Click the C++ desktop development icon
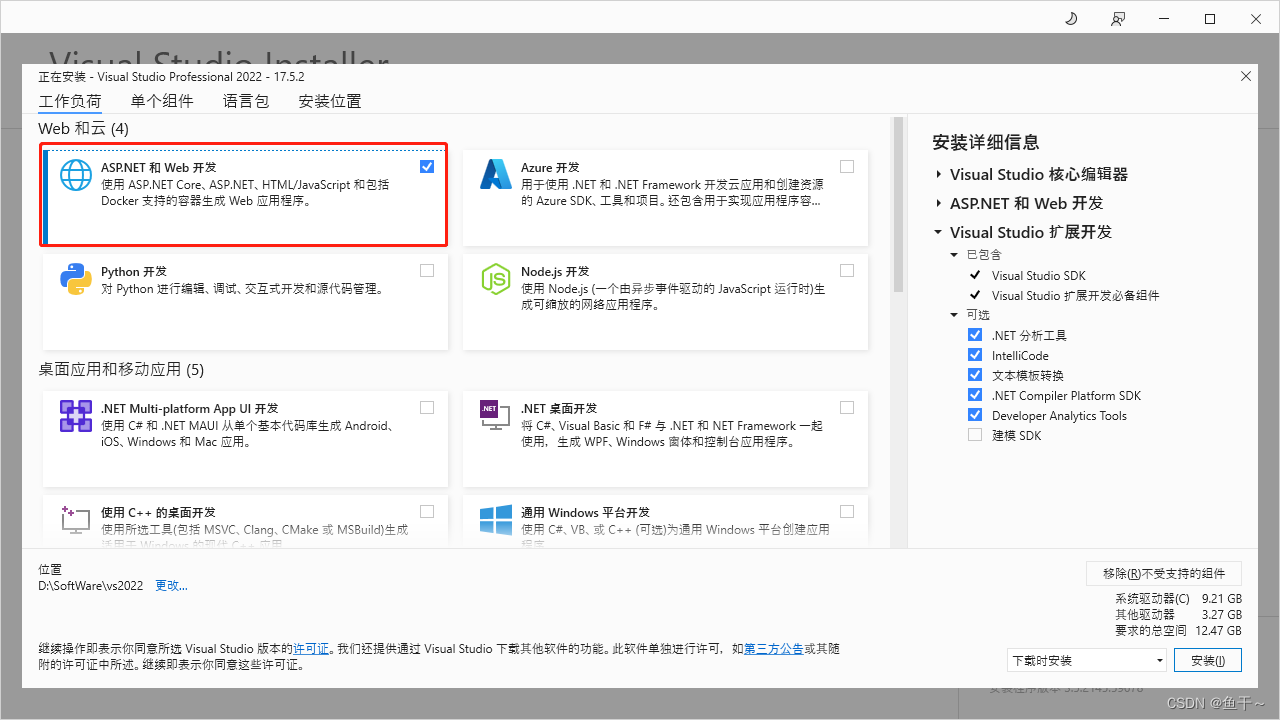 click(x=76, y=518)
